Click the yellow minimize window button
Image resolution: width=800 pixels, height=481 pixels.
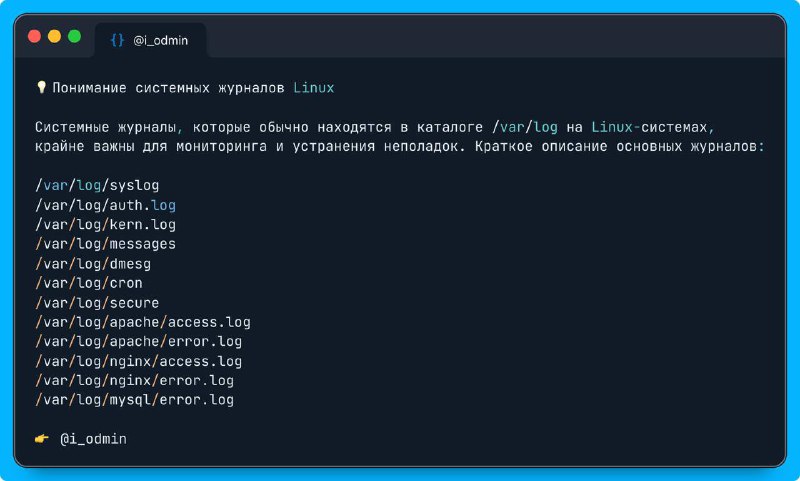54,36
